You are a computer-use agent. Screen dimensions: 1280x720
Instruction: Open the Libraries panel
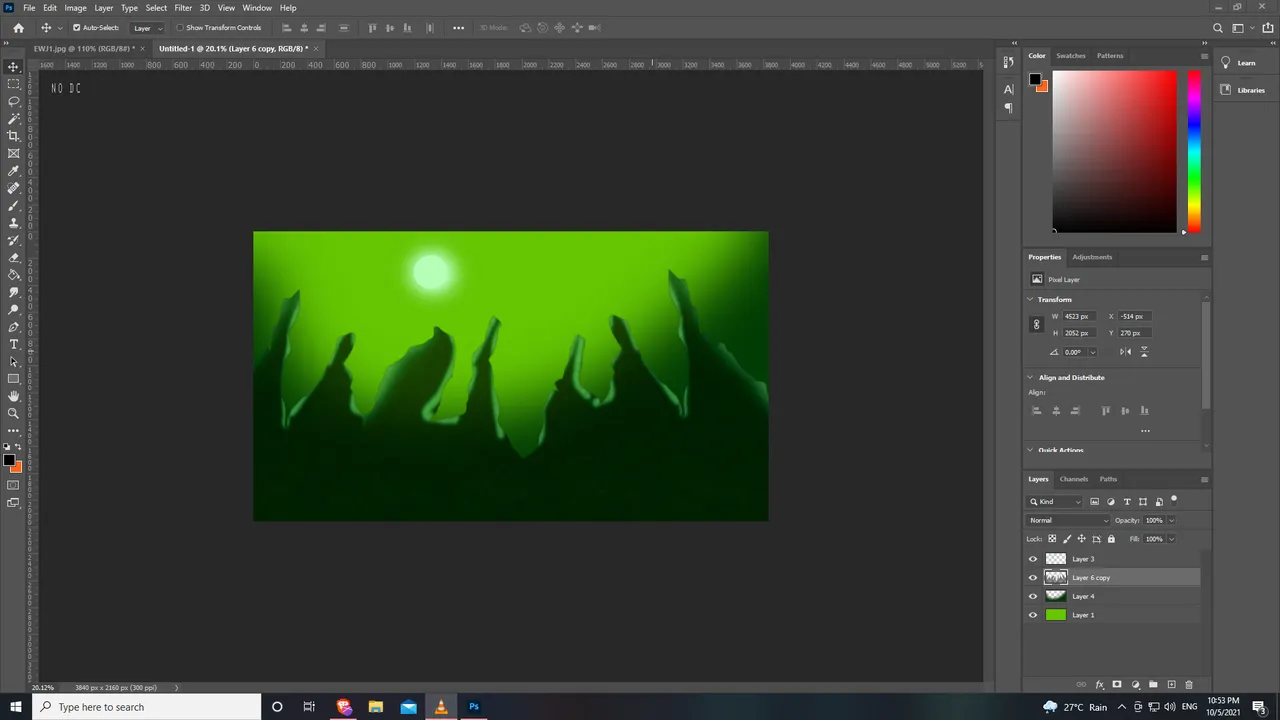point(1243,90)
